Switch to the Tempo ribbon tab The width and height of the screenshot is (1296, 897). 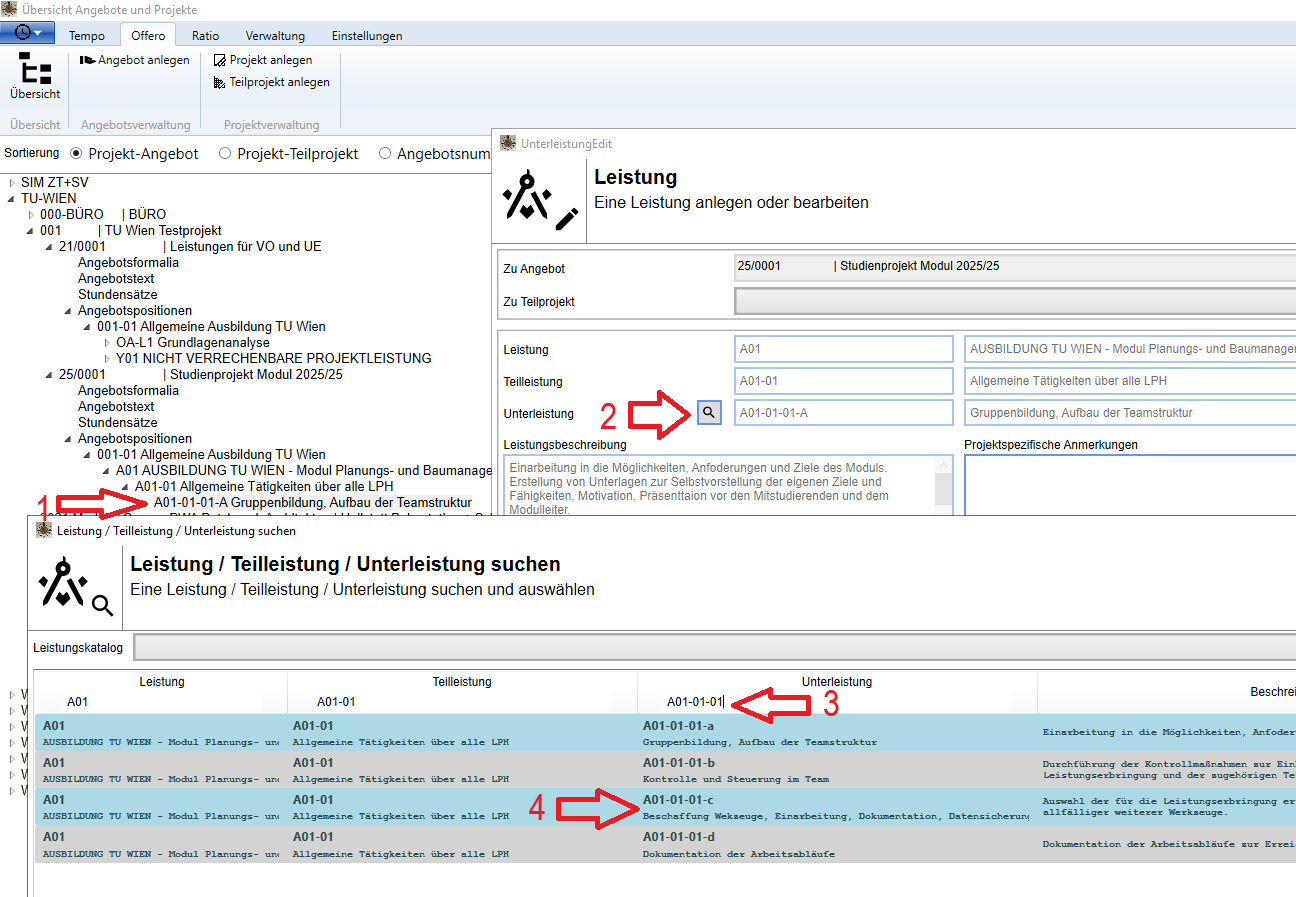point(86,36)
